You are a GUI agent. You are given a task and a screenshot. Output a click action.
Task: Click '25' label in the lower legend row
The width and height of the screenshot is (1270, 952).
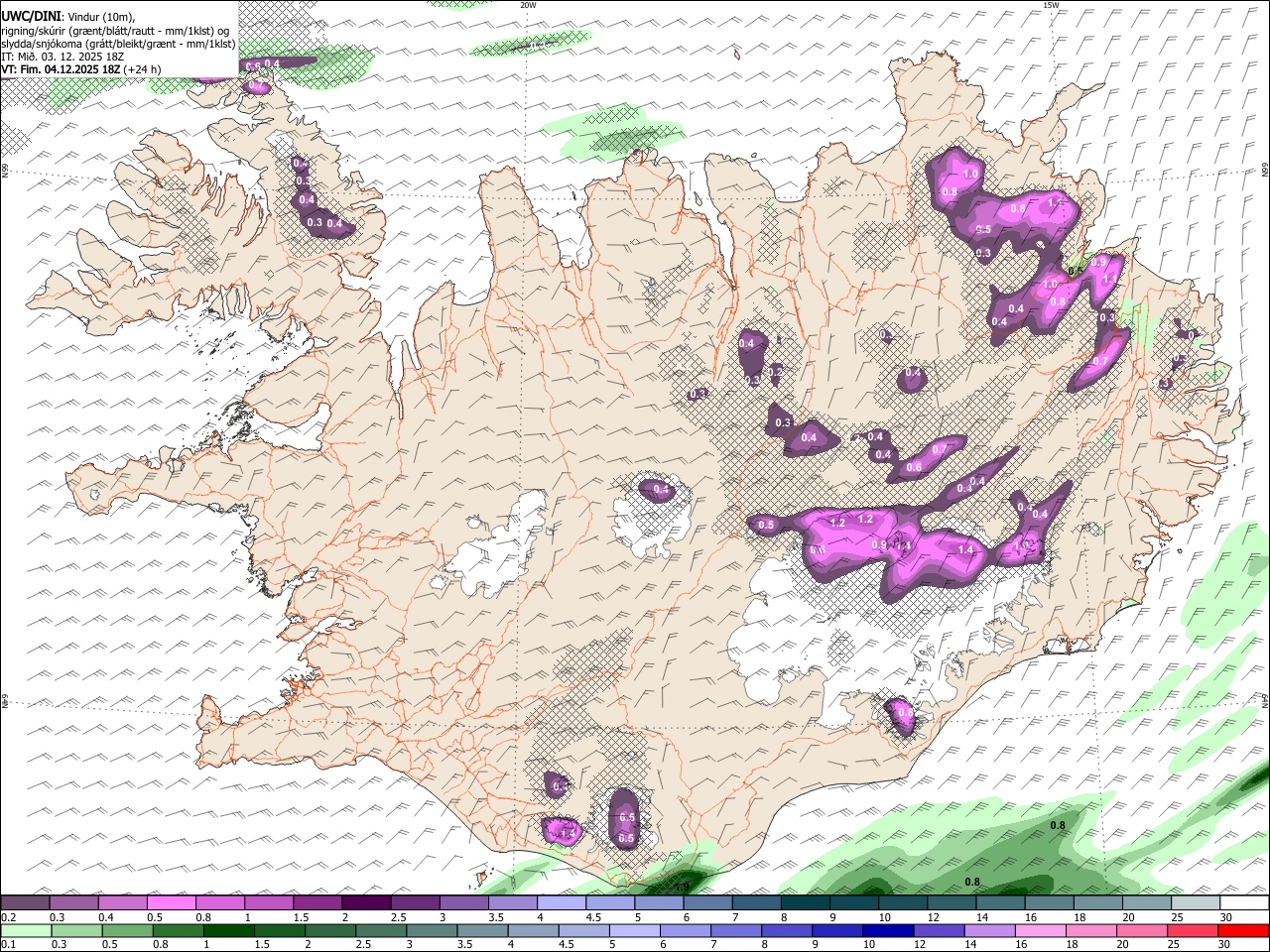click(x=1174, y=944)
